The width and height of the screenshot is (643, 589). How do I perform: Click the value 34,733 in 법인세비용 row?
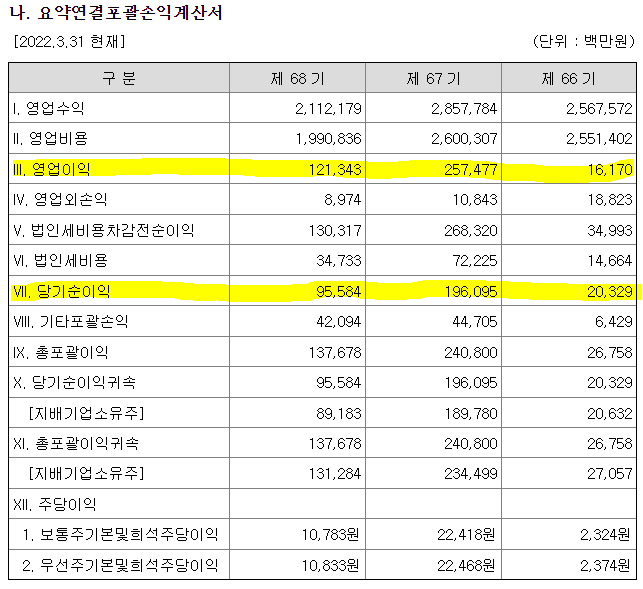click(x=339, y=261)
